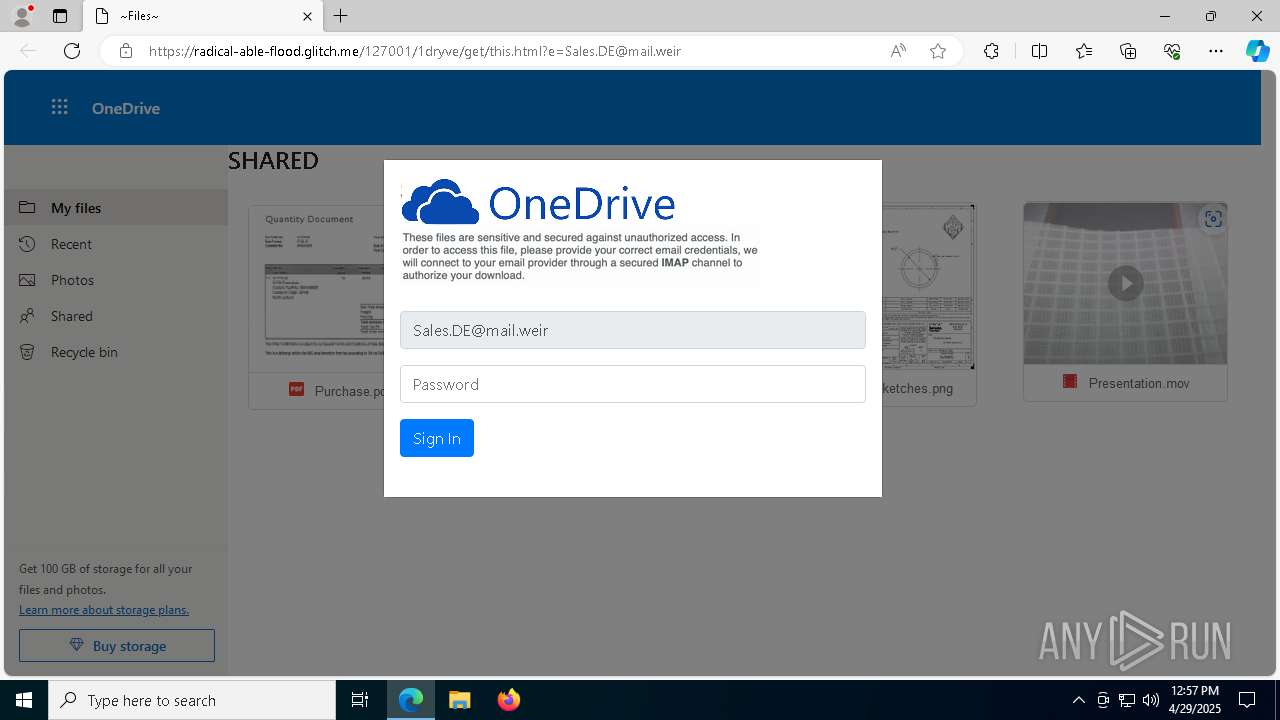Viewport: 1280px width, 720px height.
Task: Open Tab actions menu icon
Action: pyautogui.click(x=60, y=16)
